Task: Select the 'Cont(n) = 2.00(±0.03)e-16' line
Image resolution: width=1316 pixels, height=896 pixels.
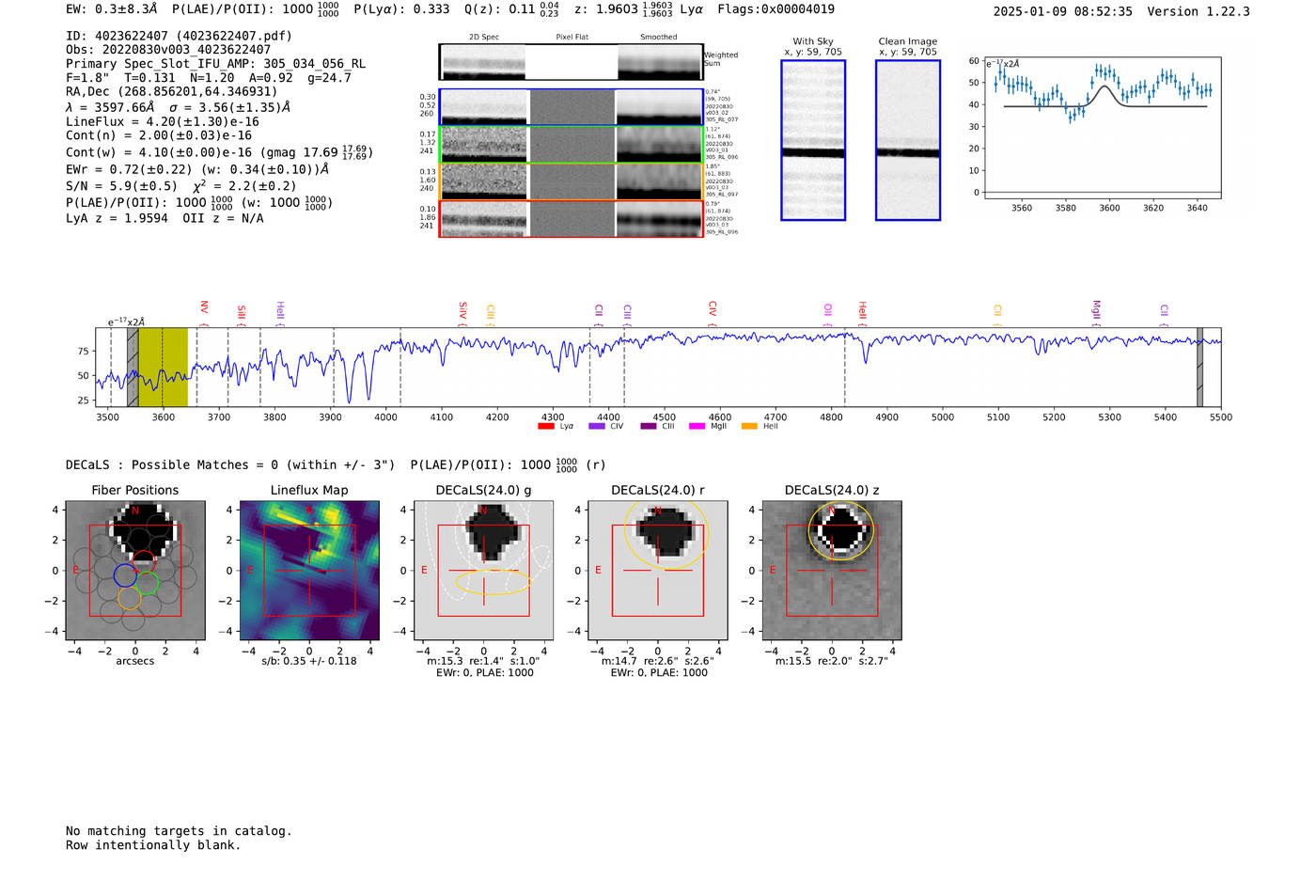Action: click(159, 135)
